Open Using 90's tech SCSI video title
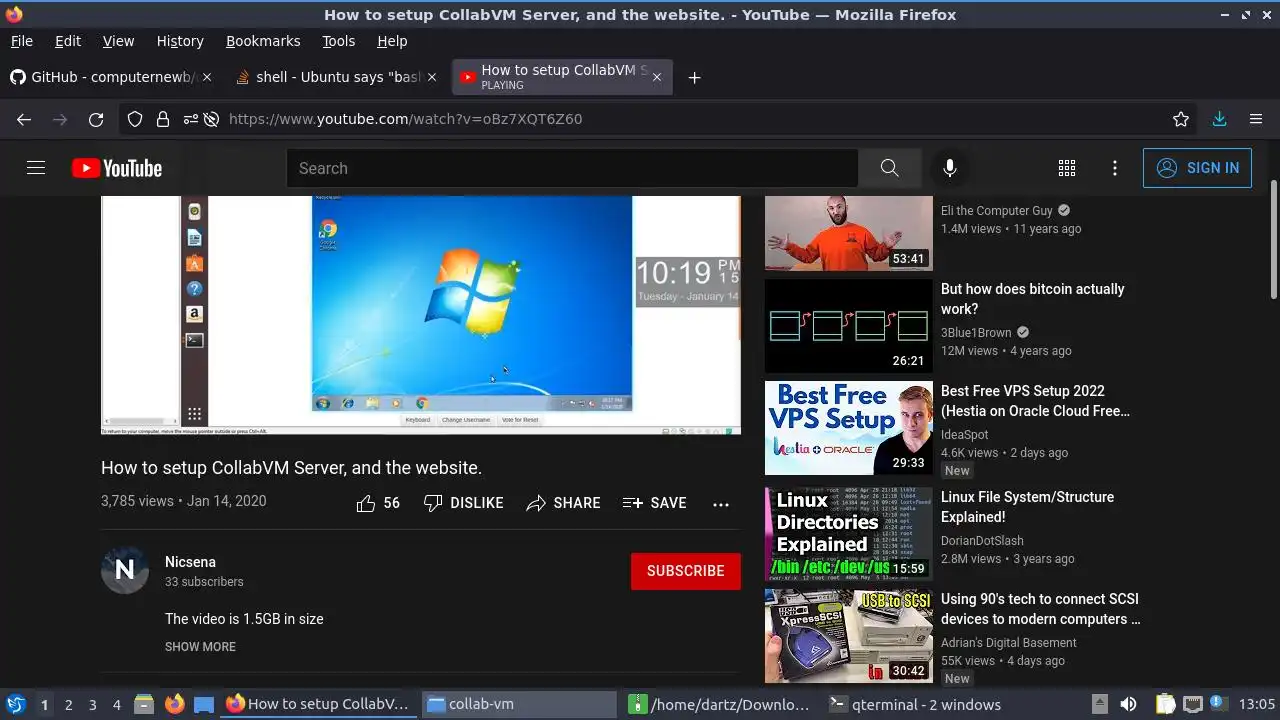 (1040, 609)
